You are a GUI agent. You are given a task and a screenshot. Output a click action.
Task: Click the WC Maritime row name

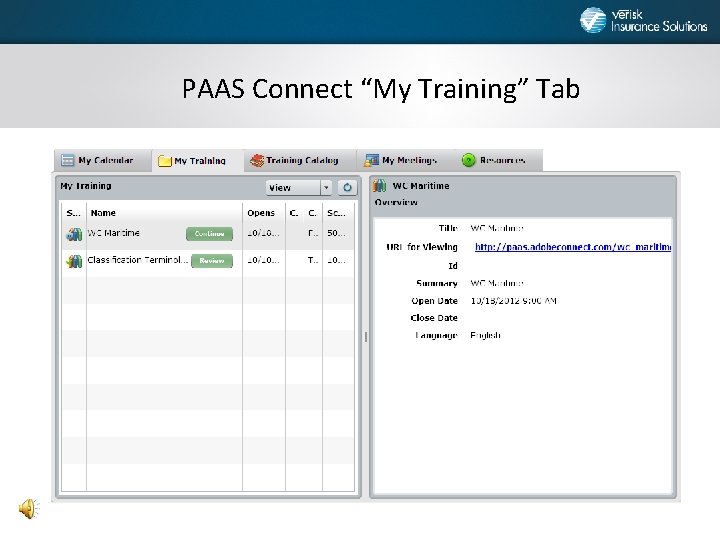[113, 233]
